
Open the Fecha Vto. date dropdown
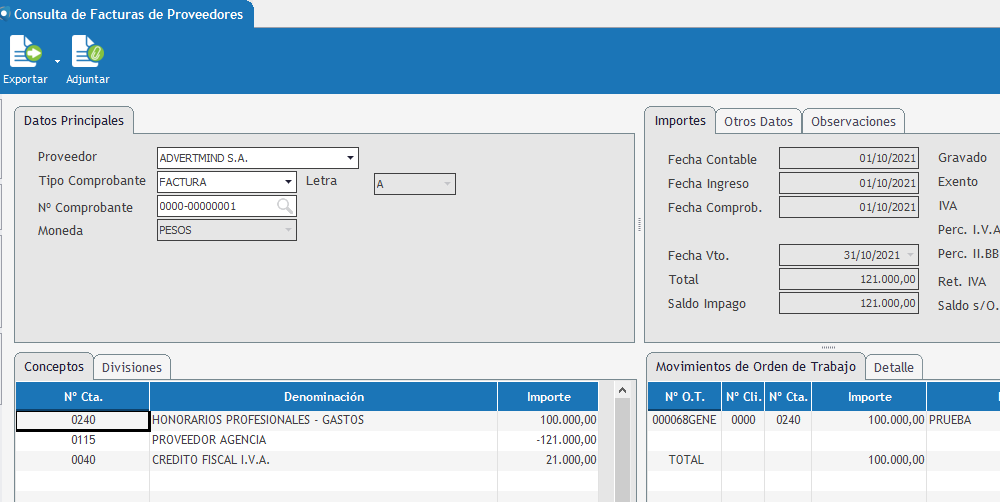tap(910, 255)
